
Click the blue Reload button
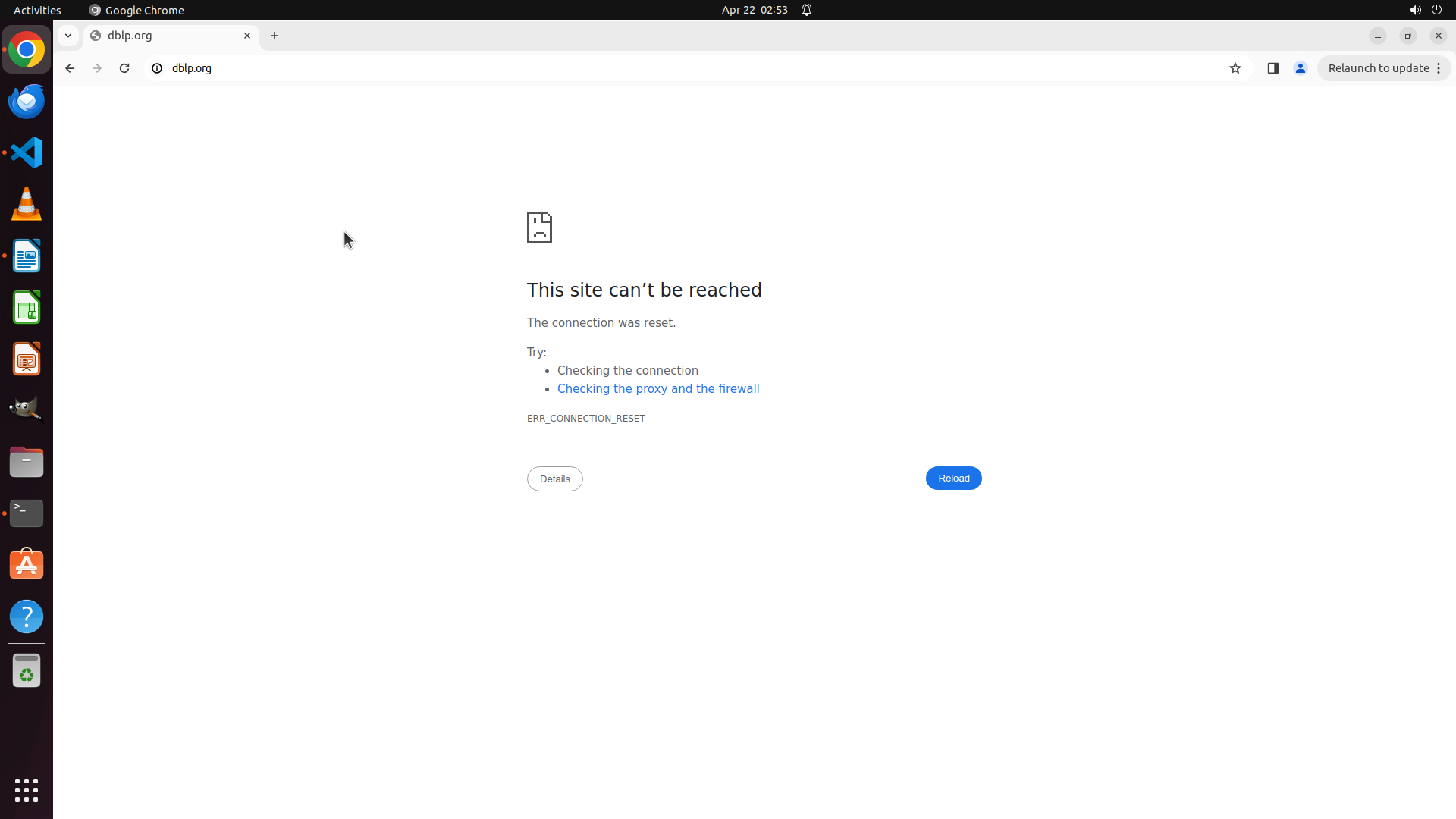coord(953,479)
